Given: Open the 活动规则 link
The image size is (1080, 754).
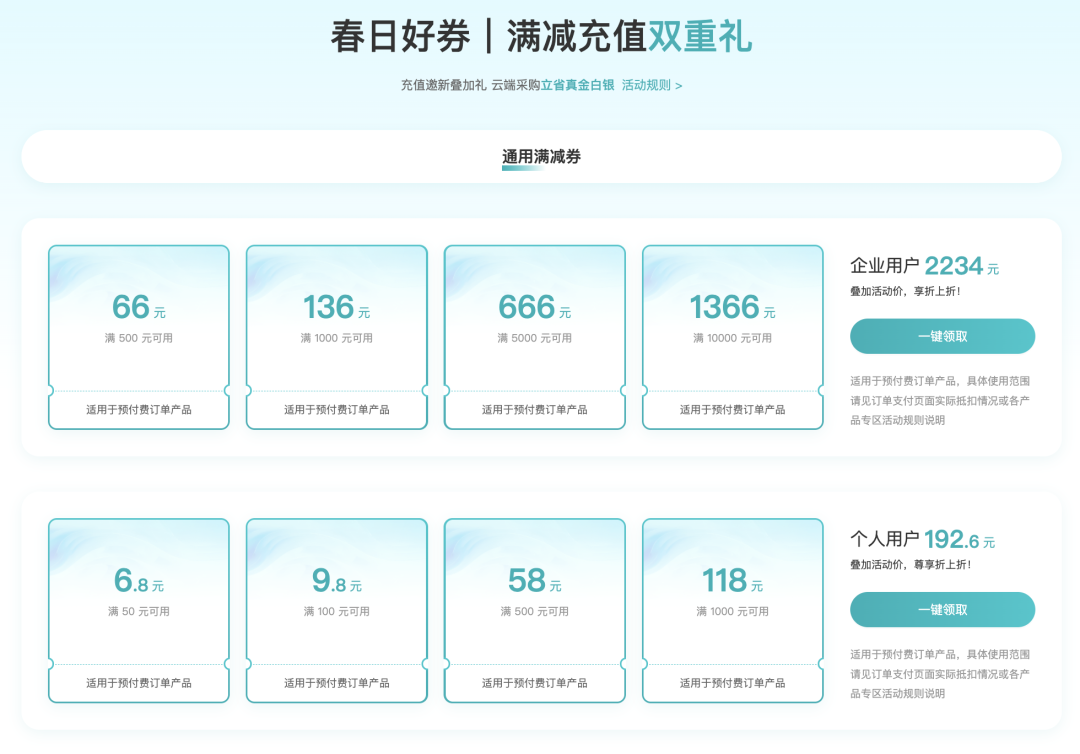Looking at the screenshot, I should click(x=652, y=85).
